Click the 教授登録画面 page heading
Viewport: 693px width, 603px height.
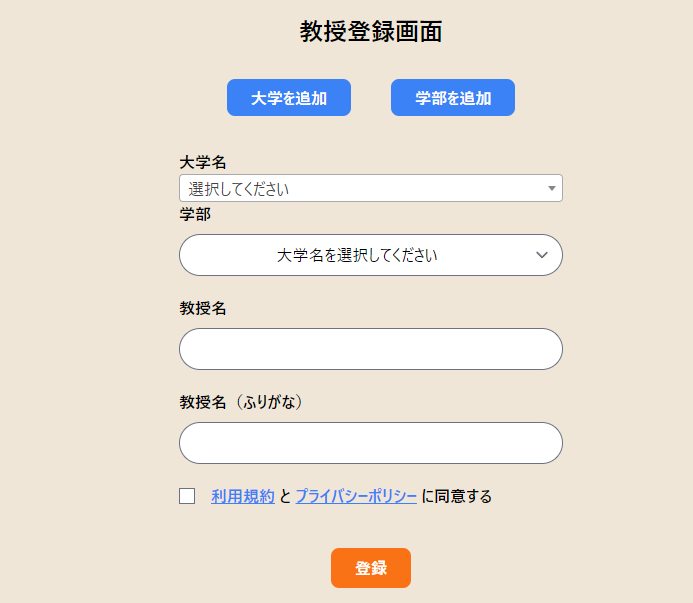point(371,32)
